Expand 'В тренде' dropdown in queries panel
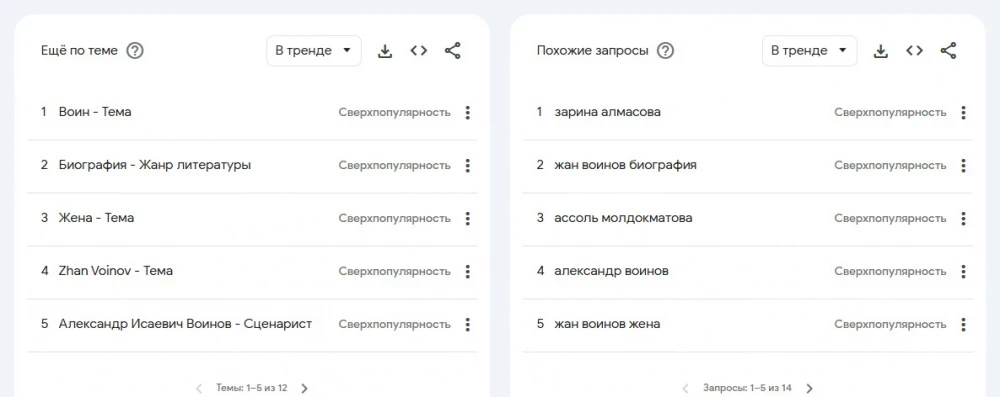Image resolution: width=1000 pixels, height=397 pixels. [809, 51]
